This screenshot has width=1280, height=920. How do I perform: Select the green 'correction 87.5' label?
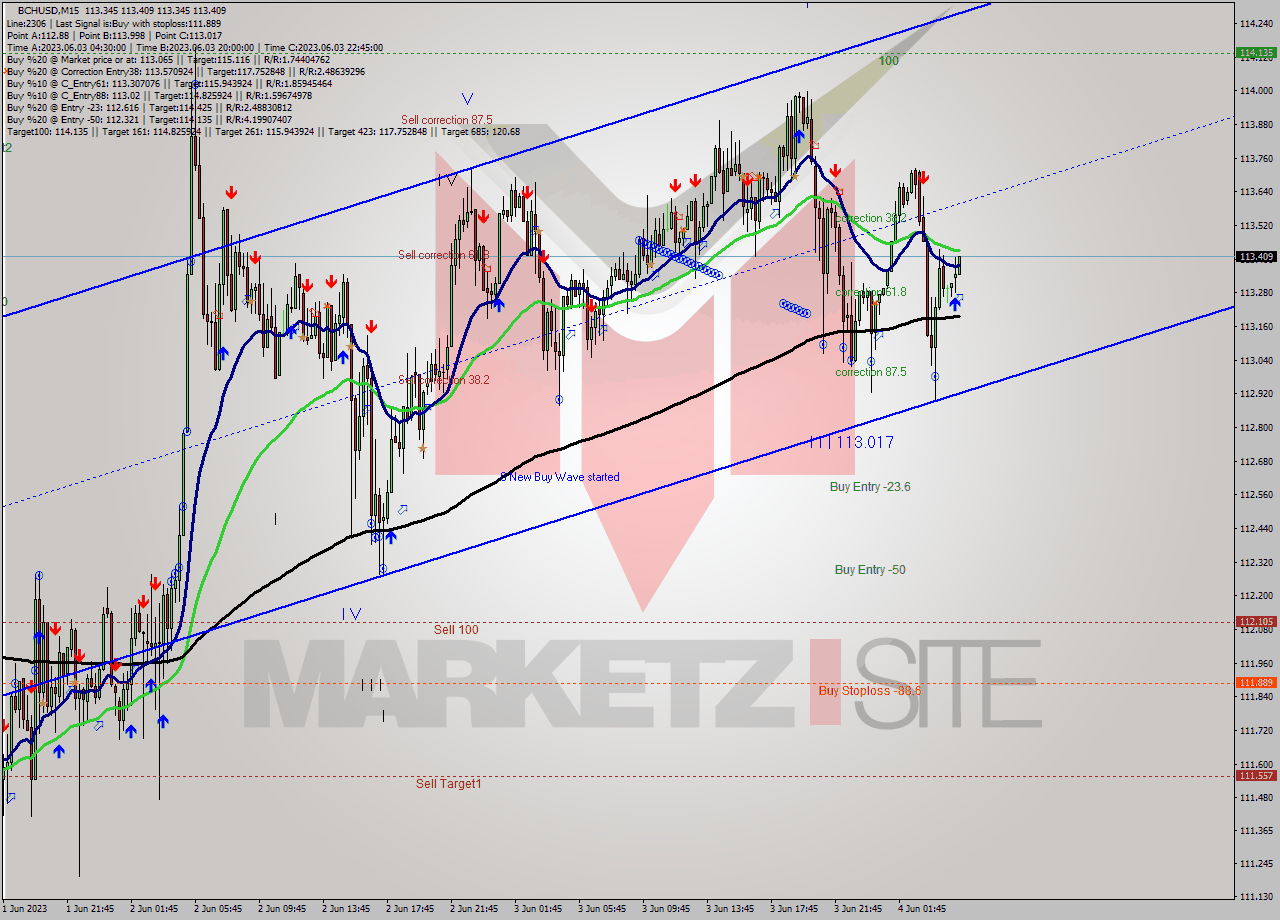pos(871,372)
